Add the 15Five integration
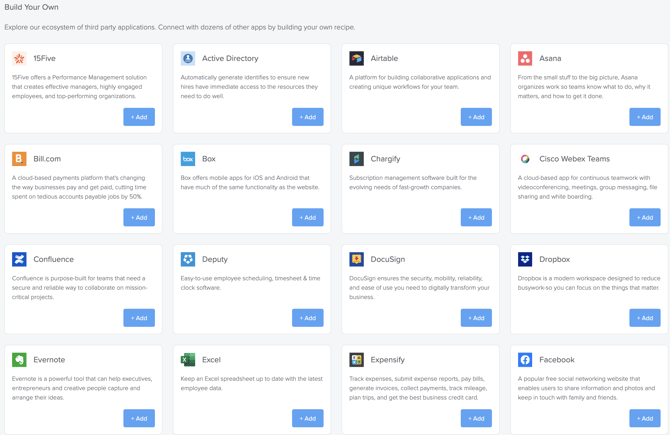The height and width of the screenshot is (435, 670). coord(139,117)
